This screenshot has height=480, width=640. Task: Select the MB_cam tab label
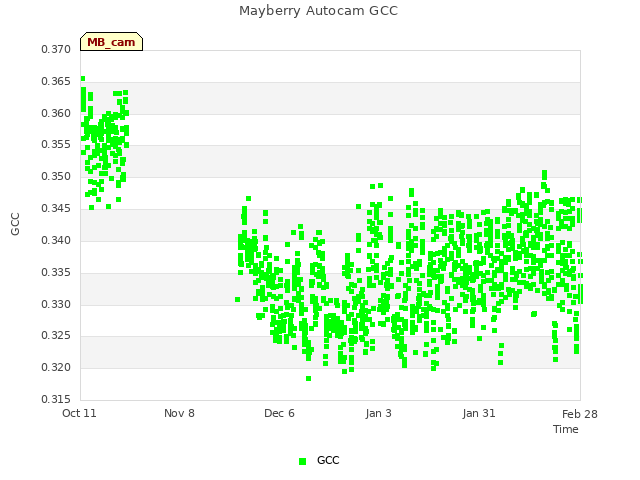(x=111, y=42)
